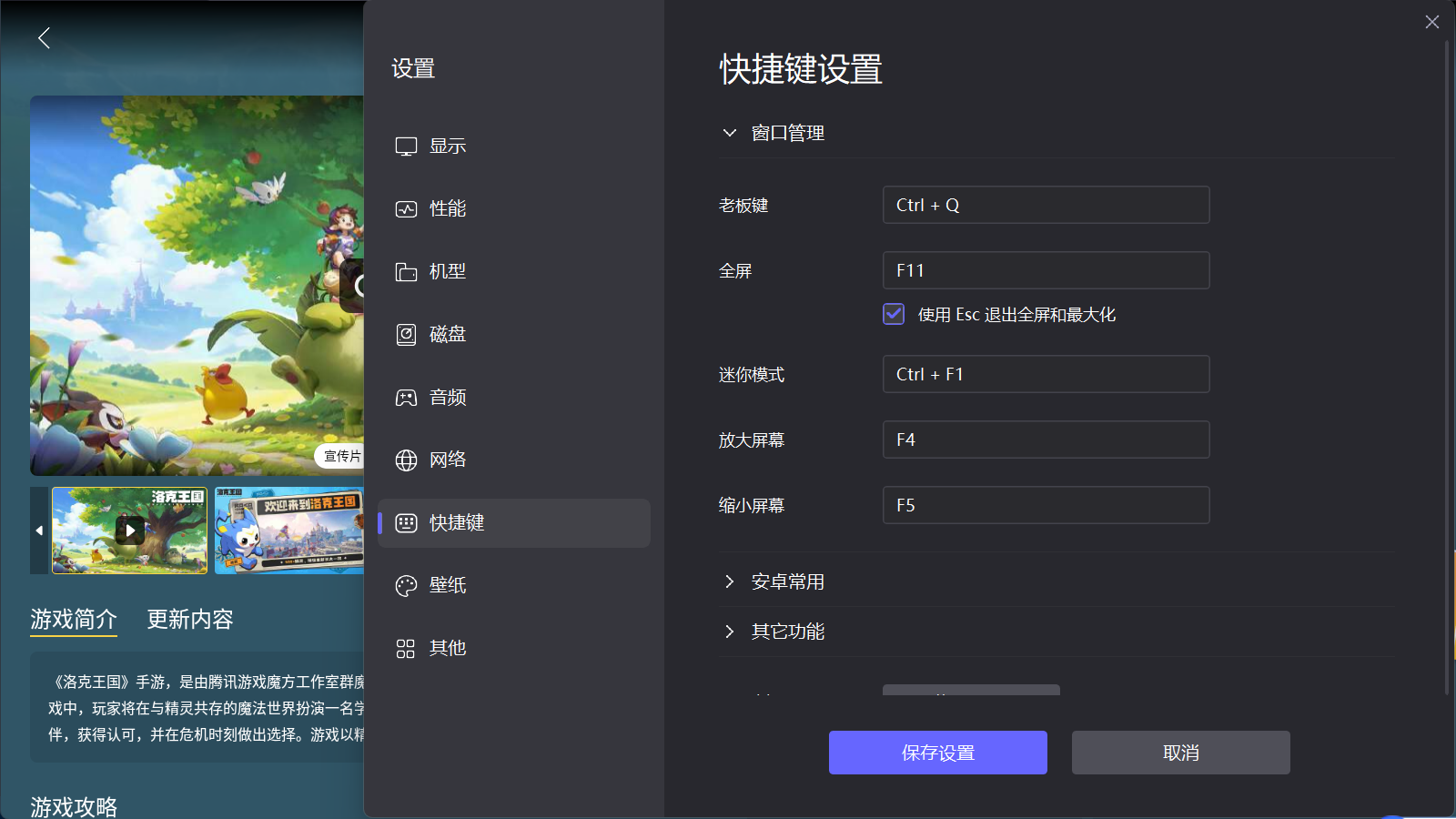
Task: Edit the 迷你模式 shortcut field
Action: click(x=1046, y=374)
